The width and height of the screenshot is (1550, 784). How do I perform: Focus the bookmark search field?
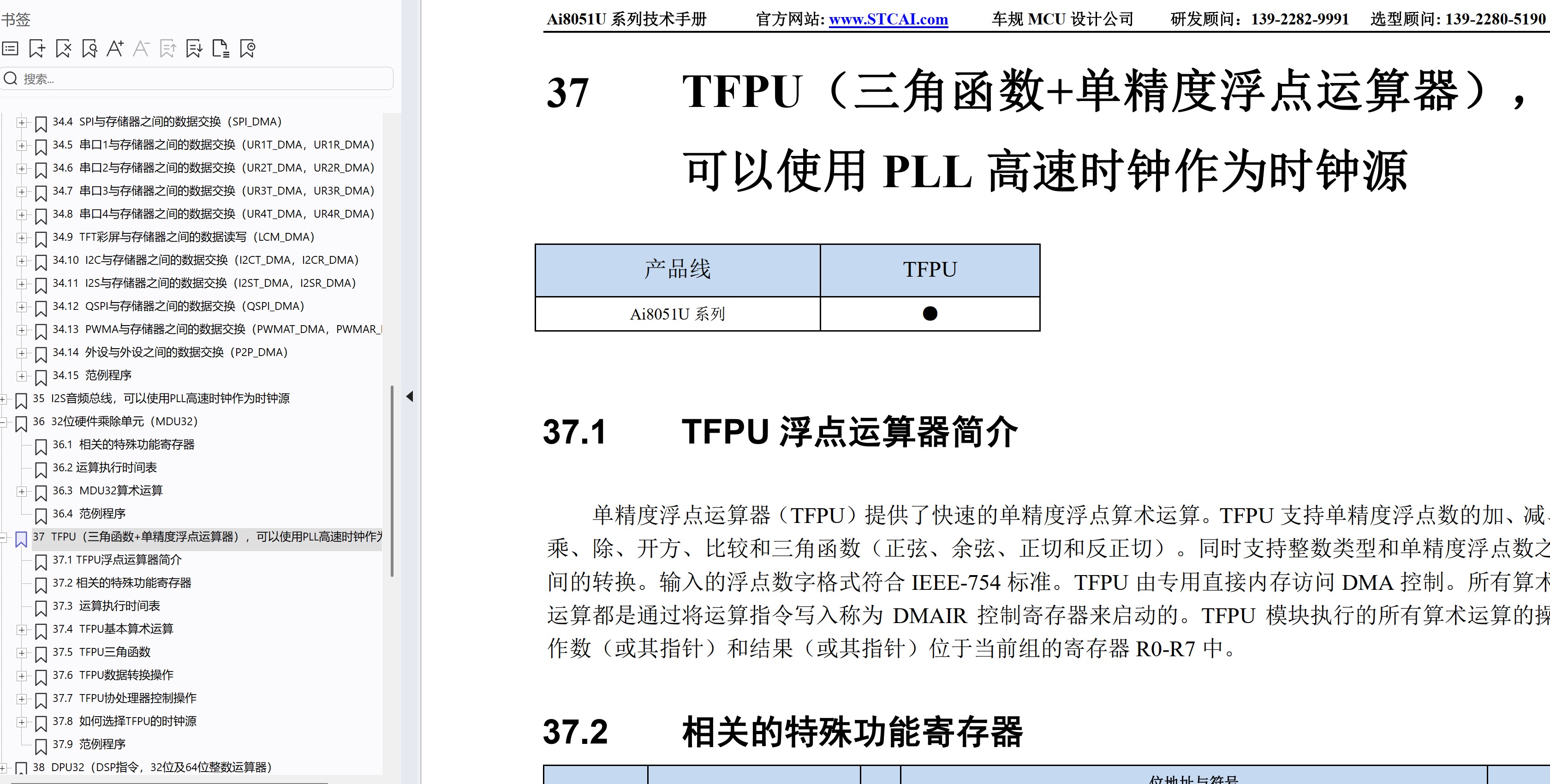click(x=197, y=79)
